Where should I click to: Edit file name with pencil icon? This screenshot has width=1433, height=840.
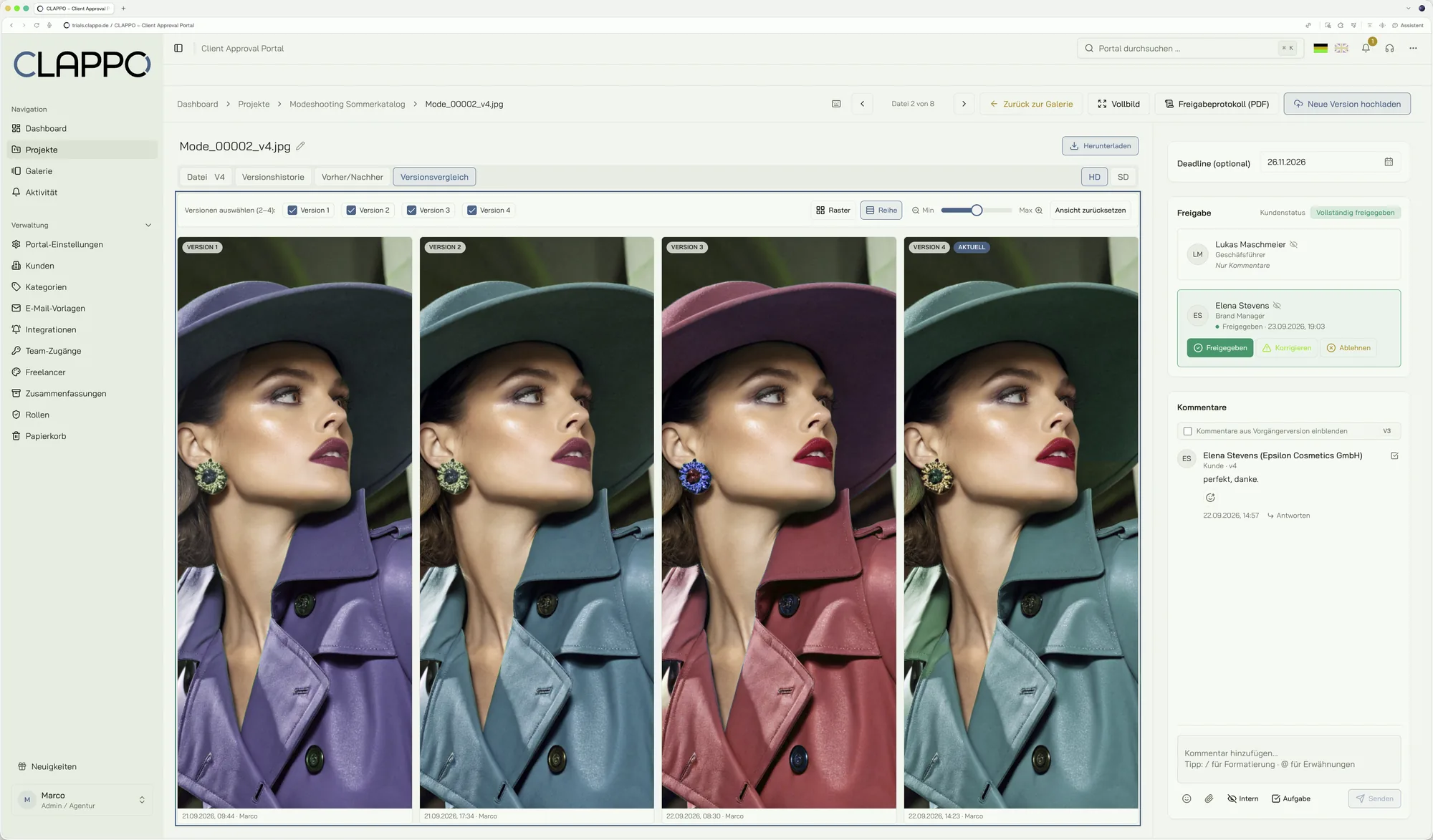pyautogui.click(x=300, y=146)
